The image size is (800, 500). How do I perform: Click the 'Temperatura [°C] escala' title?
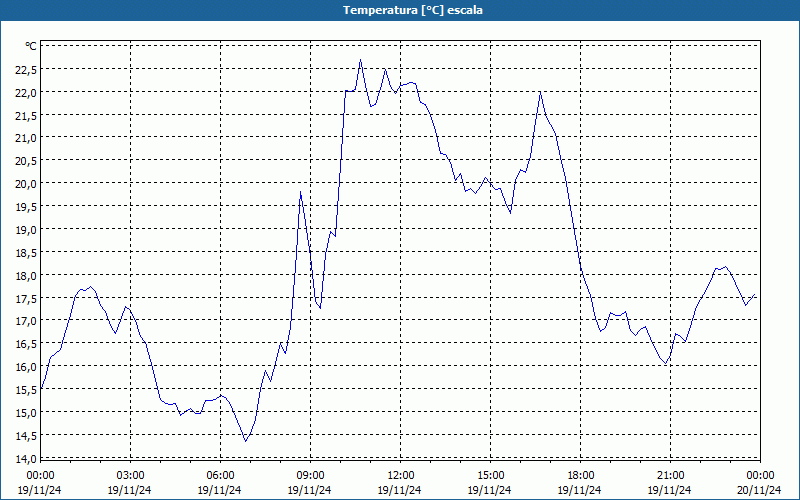[413, 10]
